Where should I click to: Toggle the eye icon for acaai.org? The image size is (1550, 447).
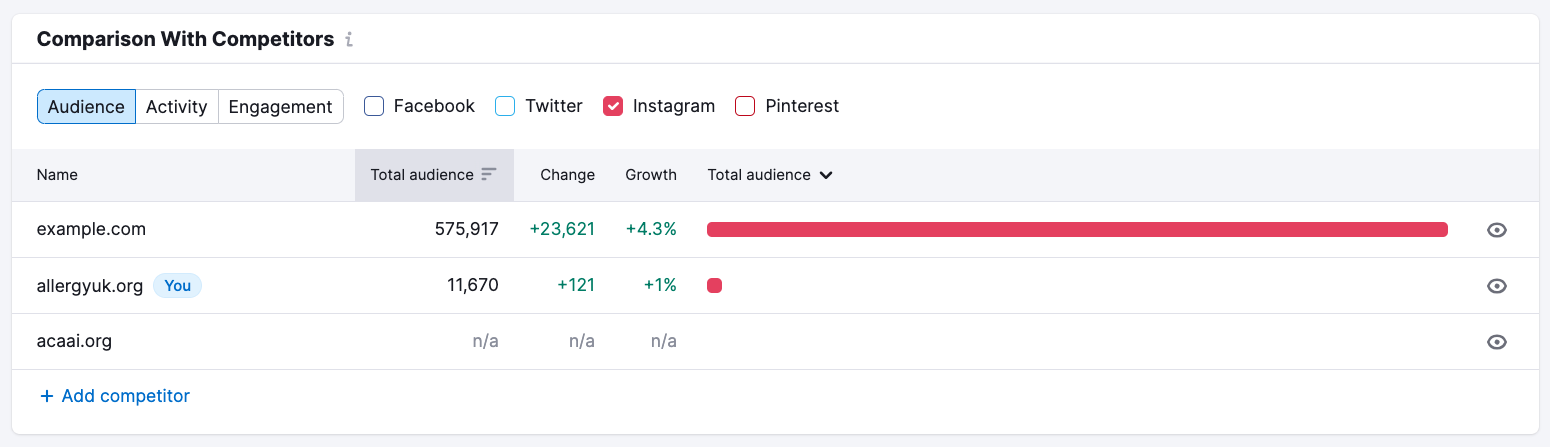click(1496, 342)
